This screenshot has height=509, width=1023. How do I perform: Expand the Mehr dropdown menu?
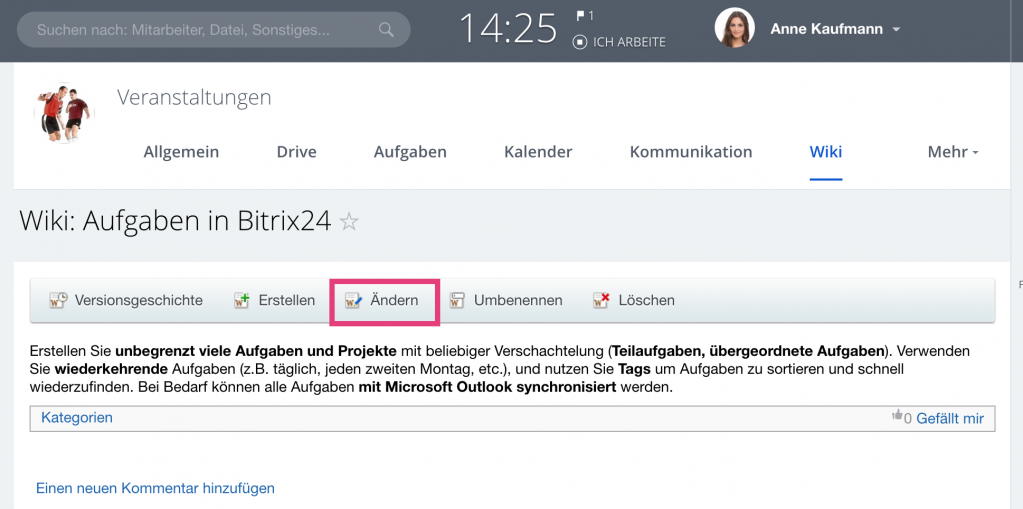[x=953, y=152]
